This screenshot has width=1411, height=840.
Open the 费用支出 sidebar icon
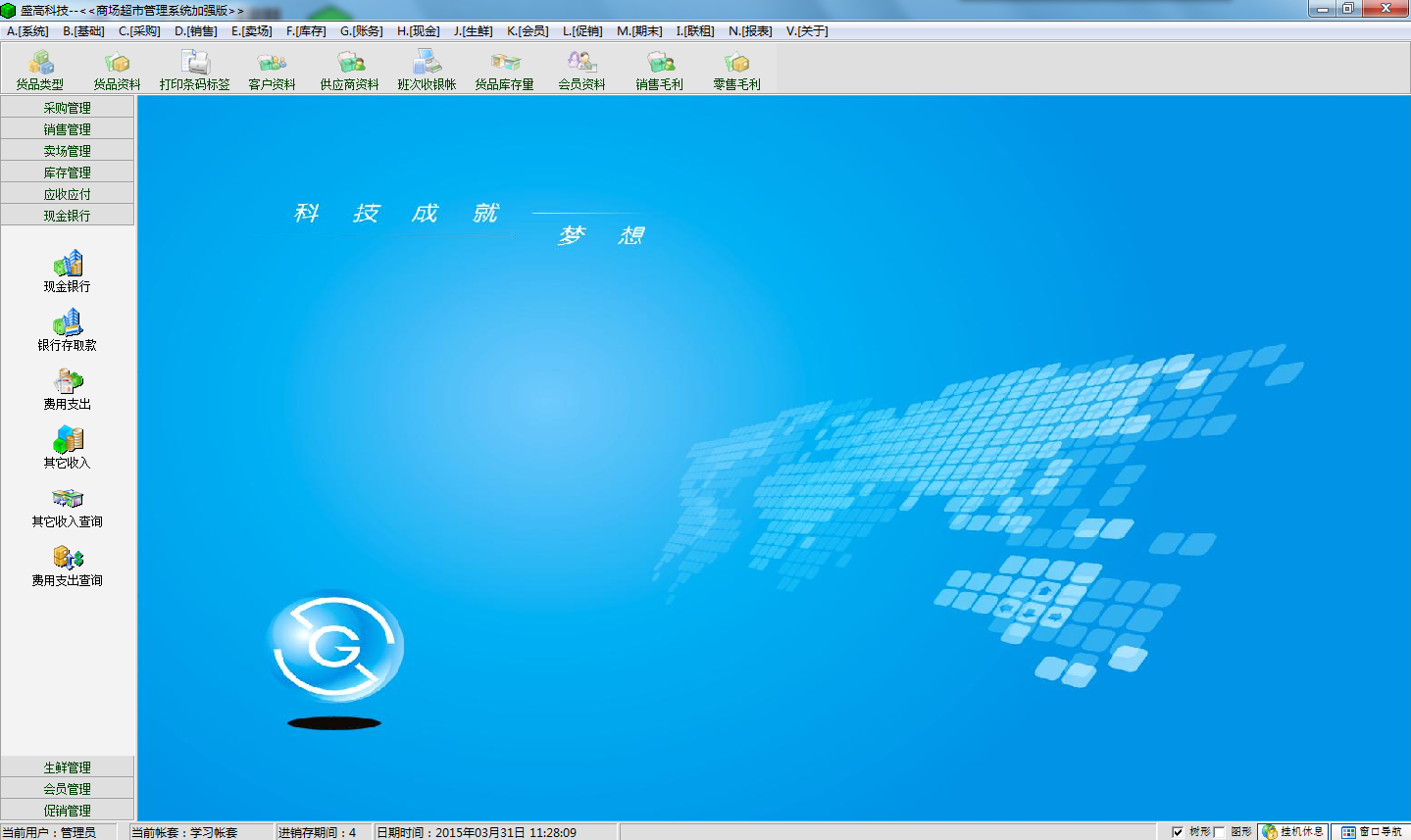[x=67, y=389]
